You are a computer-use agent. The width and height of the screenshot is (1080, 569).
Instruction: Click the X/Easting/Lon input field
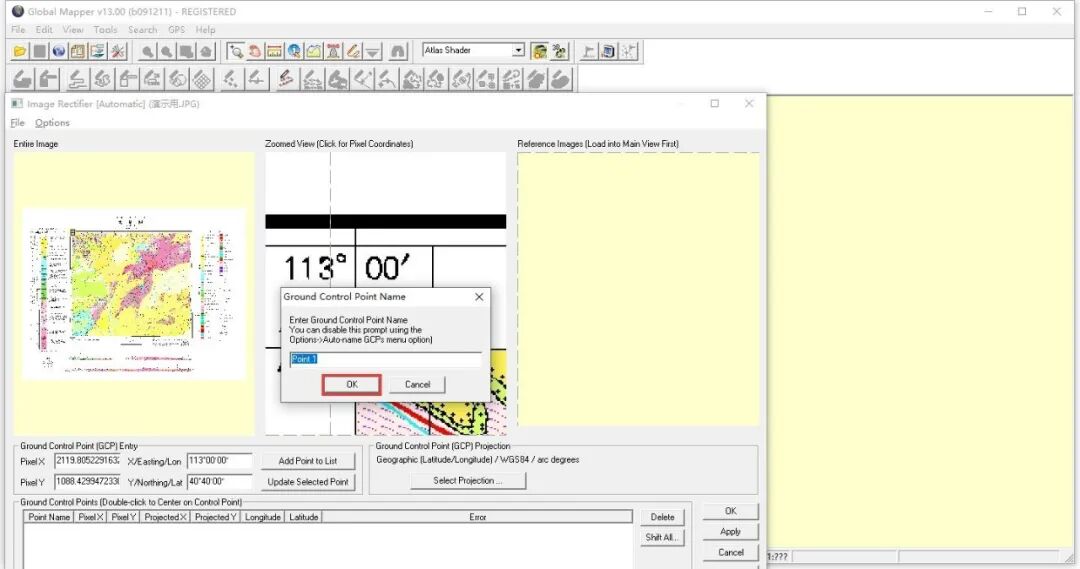(219, 461)
